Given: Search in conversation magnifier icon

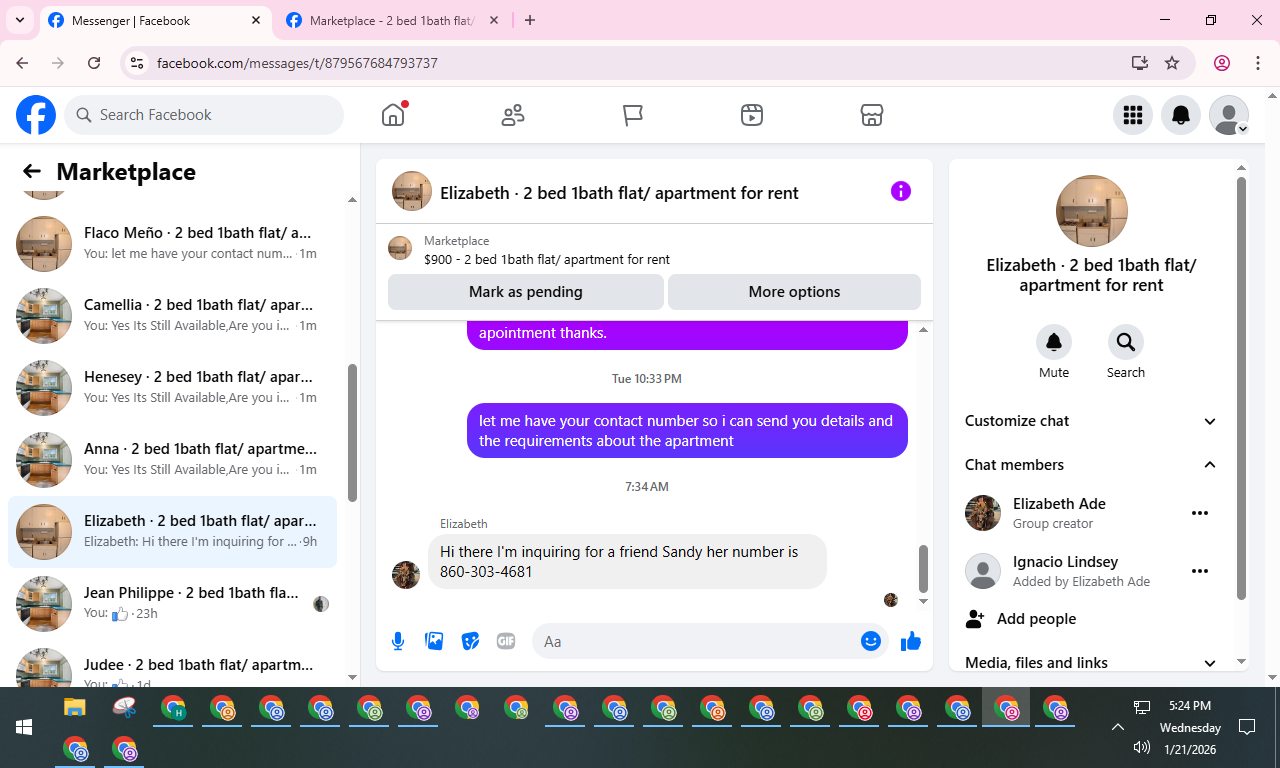Looking at the screenshot, I should coord(1126,342).
